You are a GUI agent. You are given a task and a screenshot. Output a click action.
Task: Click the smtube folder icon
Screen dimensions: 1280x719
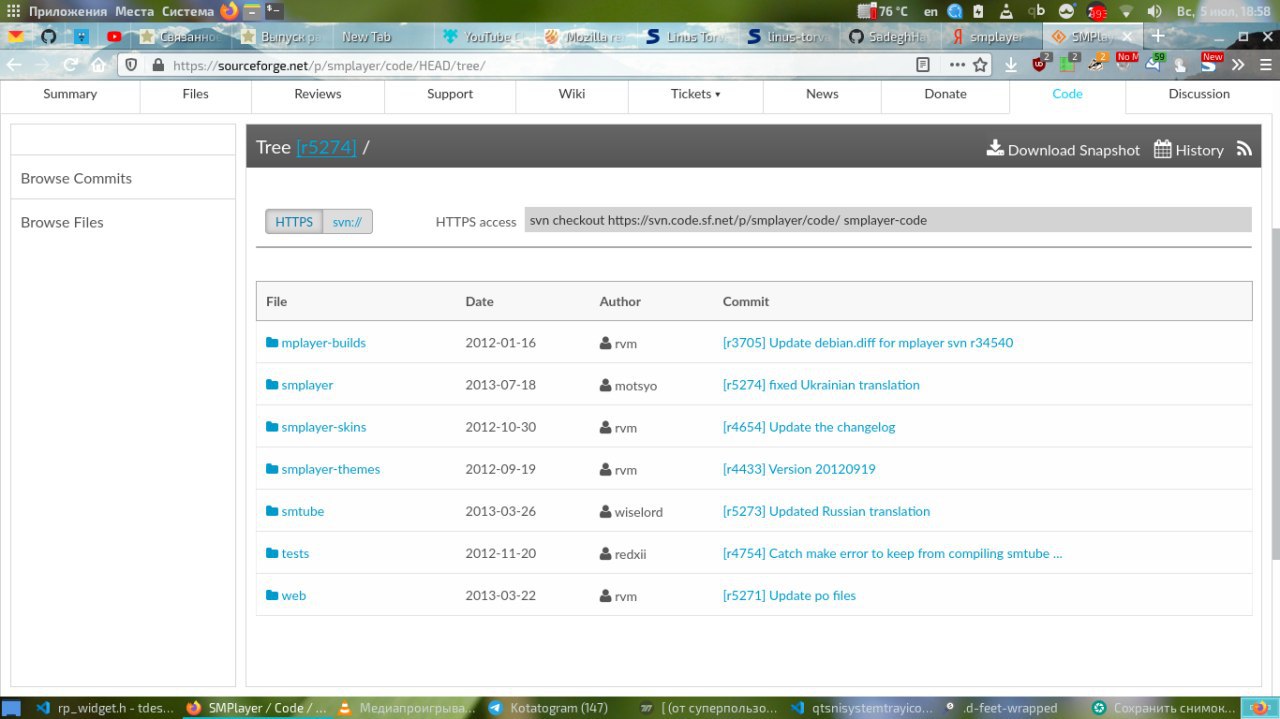(272, 510)
